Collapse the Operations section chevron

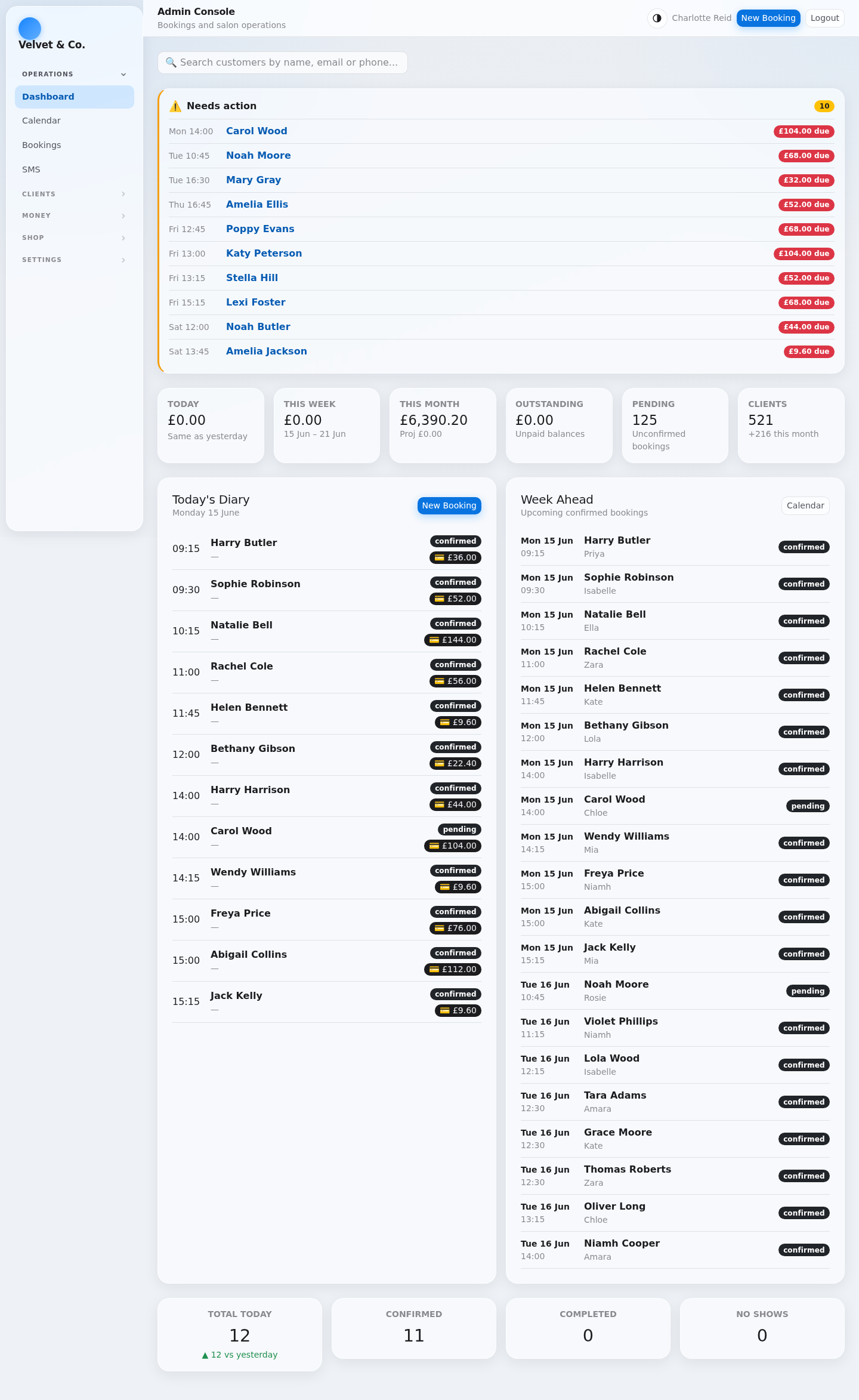coord(123,75)
